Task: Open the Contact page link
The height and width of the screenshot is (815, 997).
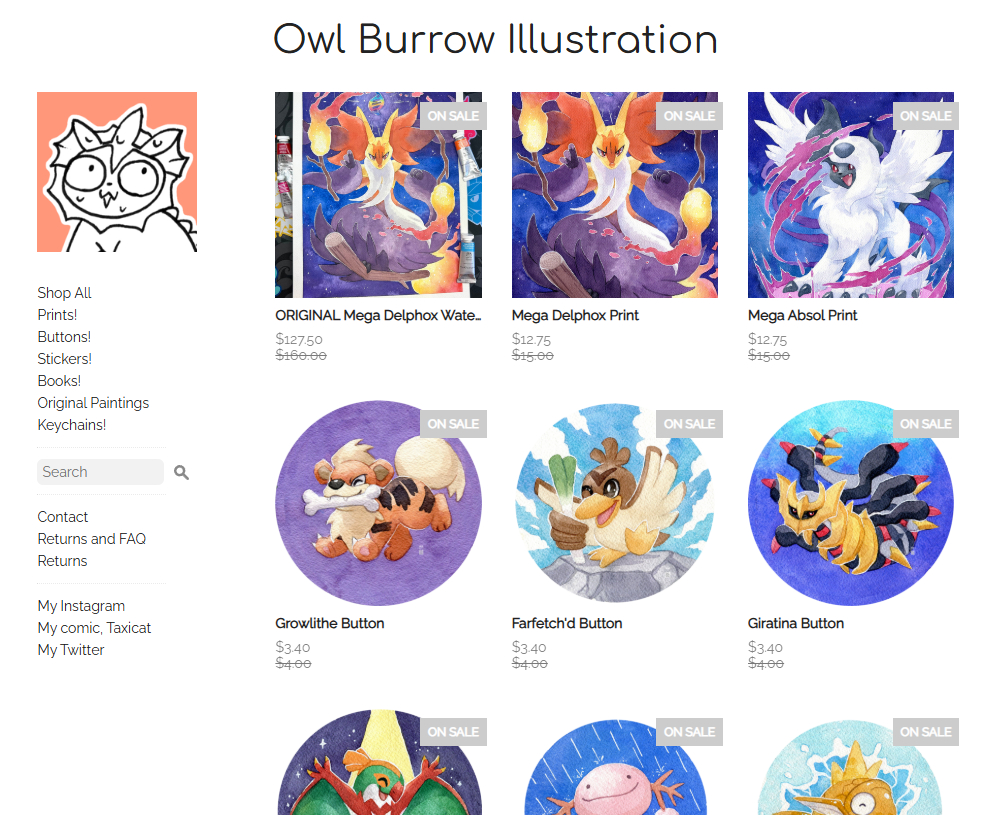Action: tap(62, 517)
